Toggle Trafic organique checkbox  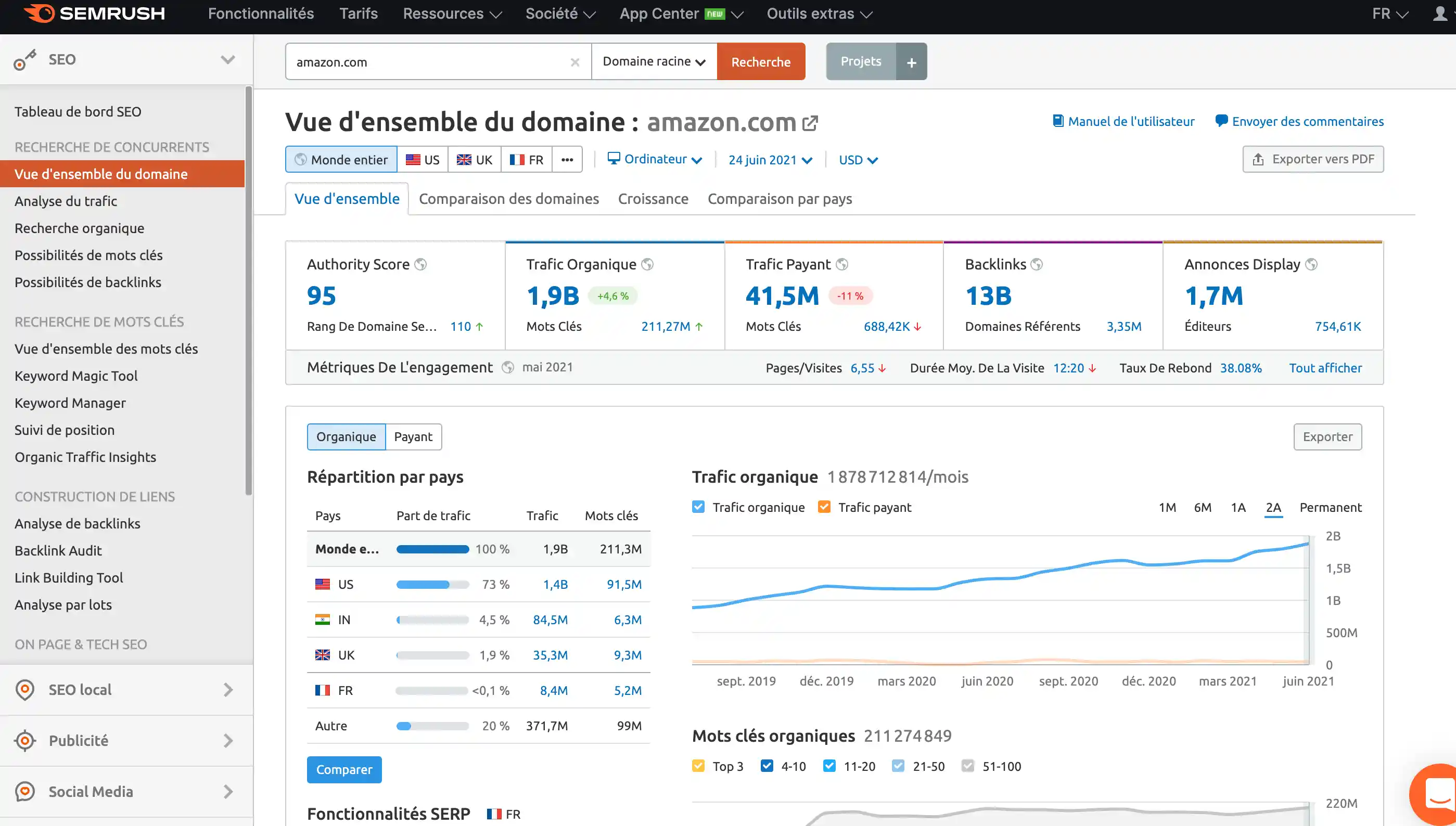[x=698, y=507]
